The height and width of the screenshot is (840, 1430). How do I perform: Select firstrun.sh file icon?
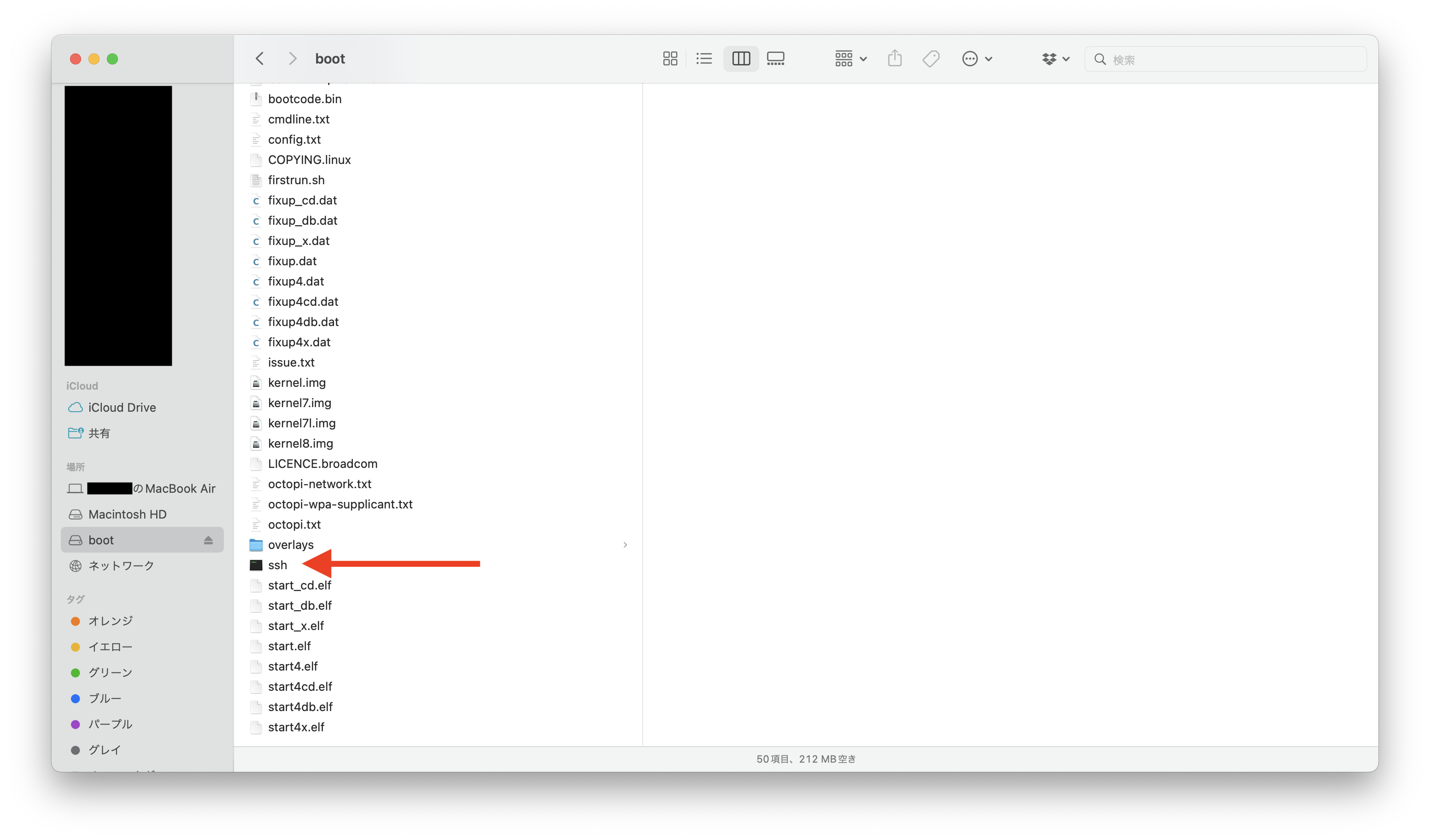click(x=256, y=180)
